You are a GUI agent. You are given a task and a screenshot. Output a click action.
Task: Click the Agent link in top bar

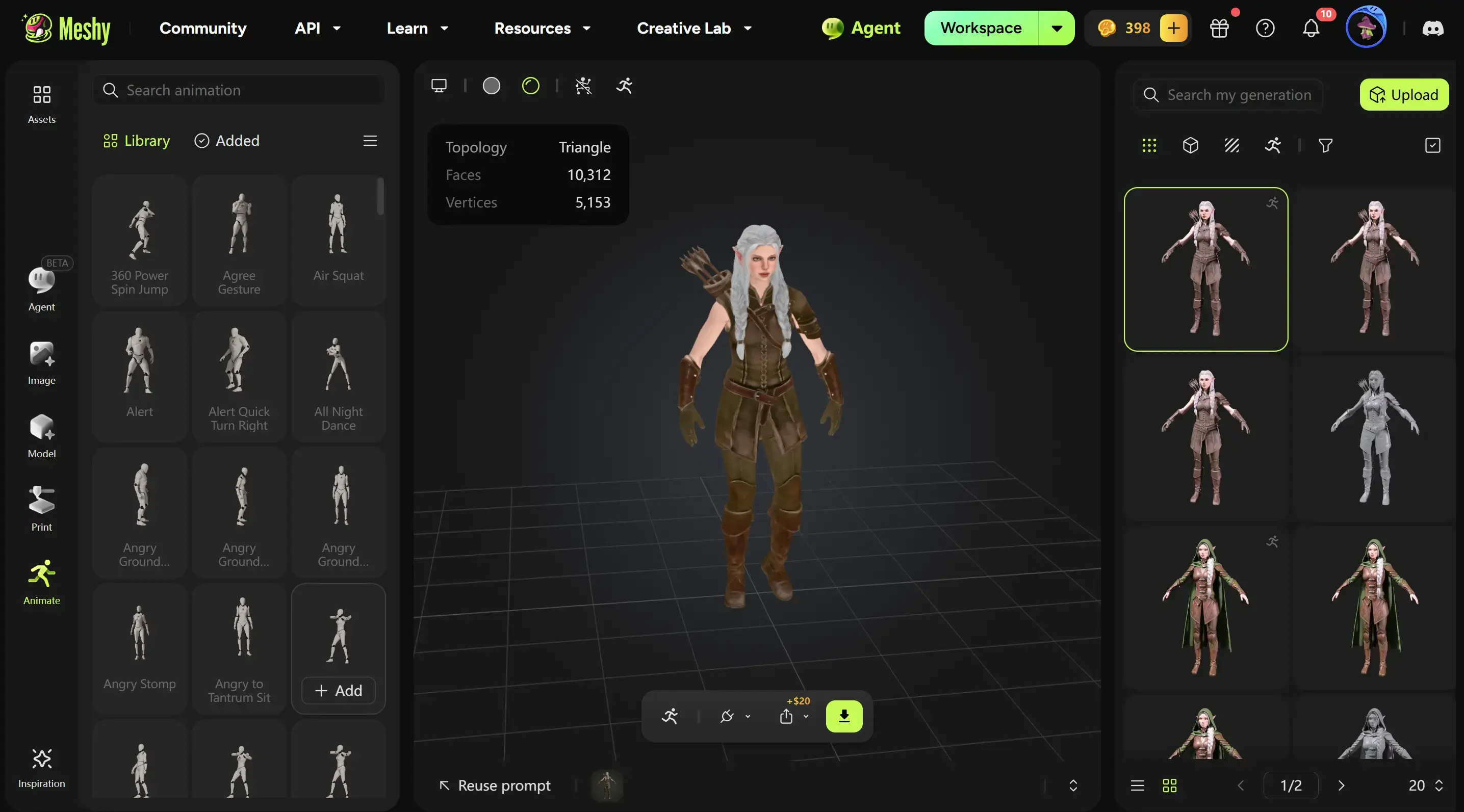coord(860,28)
